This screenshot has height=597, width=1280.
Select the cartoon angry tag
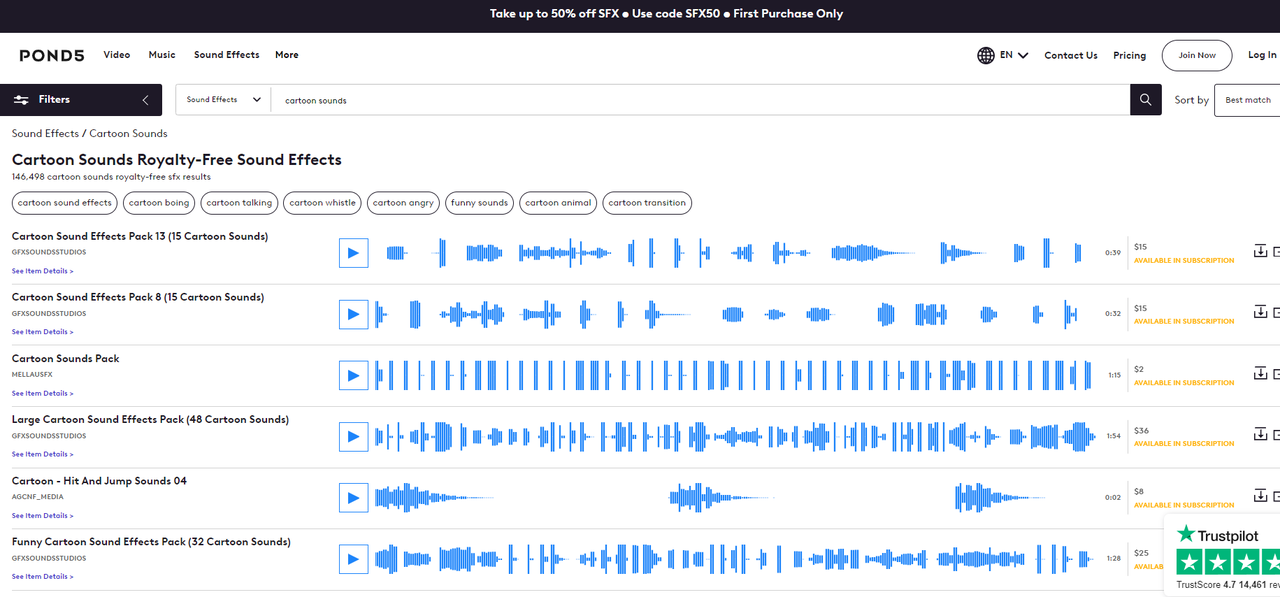pos(404,203)
